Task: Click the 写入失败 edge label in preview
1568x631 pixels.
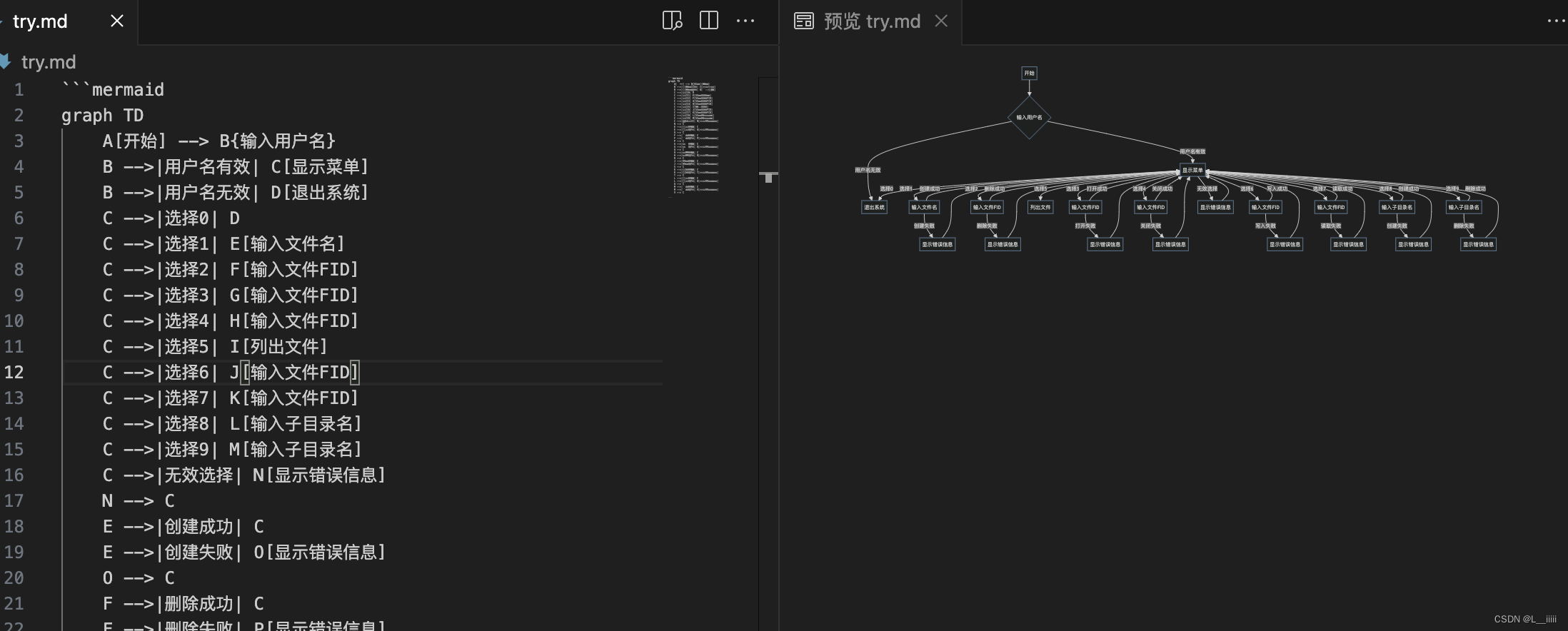Action: (1265, 226)
